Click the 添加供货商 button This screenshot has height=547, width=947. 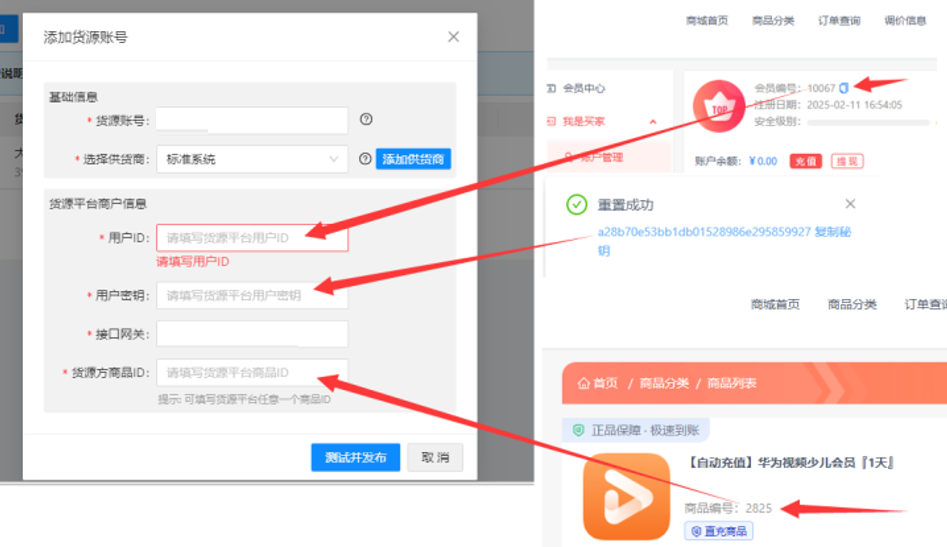[413, 159]
